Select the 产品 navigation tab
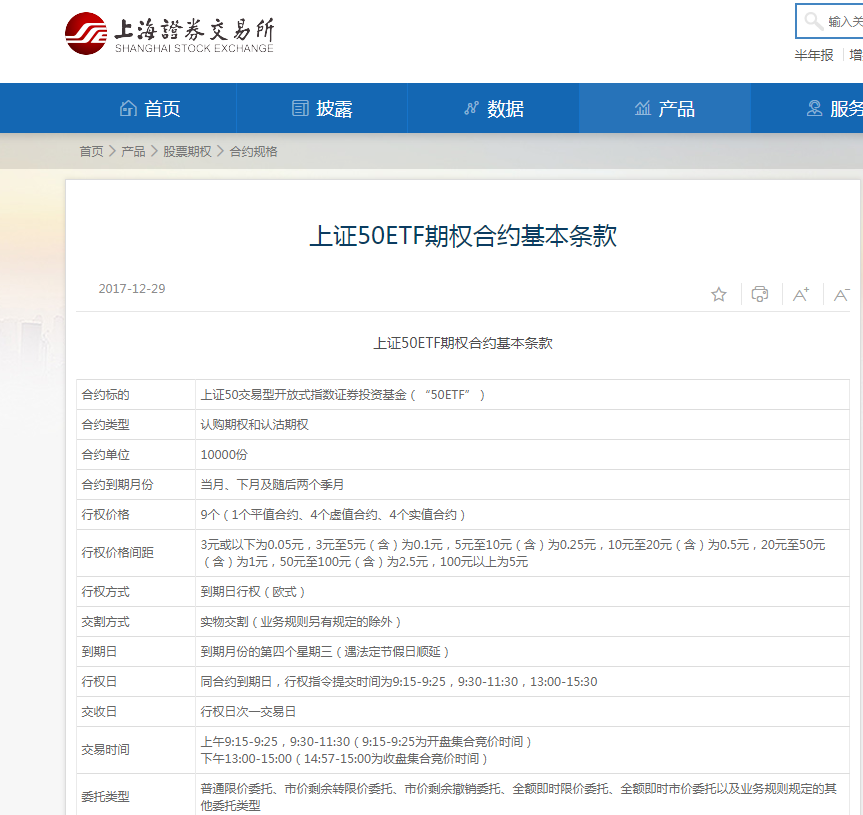This screenshot has height=815, width=863. 676,109
